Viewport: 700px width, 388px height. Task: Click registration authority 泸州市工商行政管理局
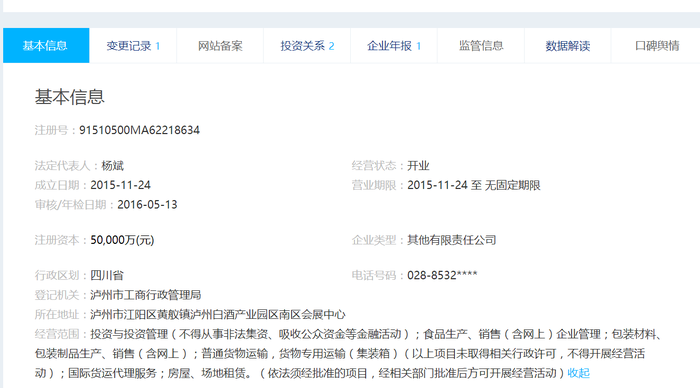tap(146, 295)
